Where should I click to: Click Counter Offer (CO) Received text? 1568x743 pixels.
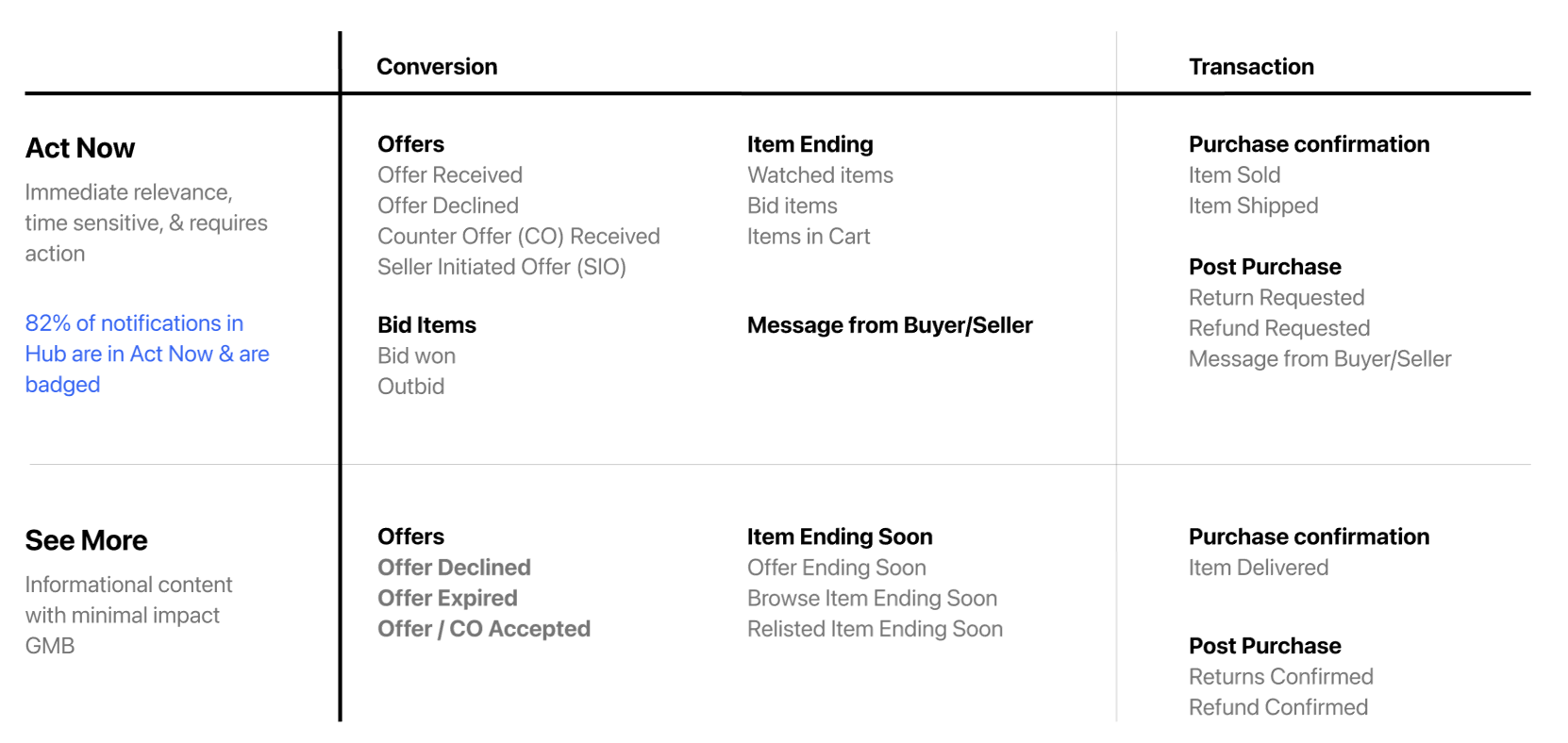point(519,237)
